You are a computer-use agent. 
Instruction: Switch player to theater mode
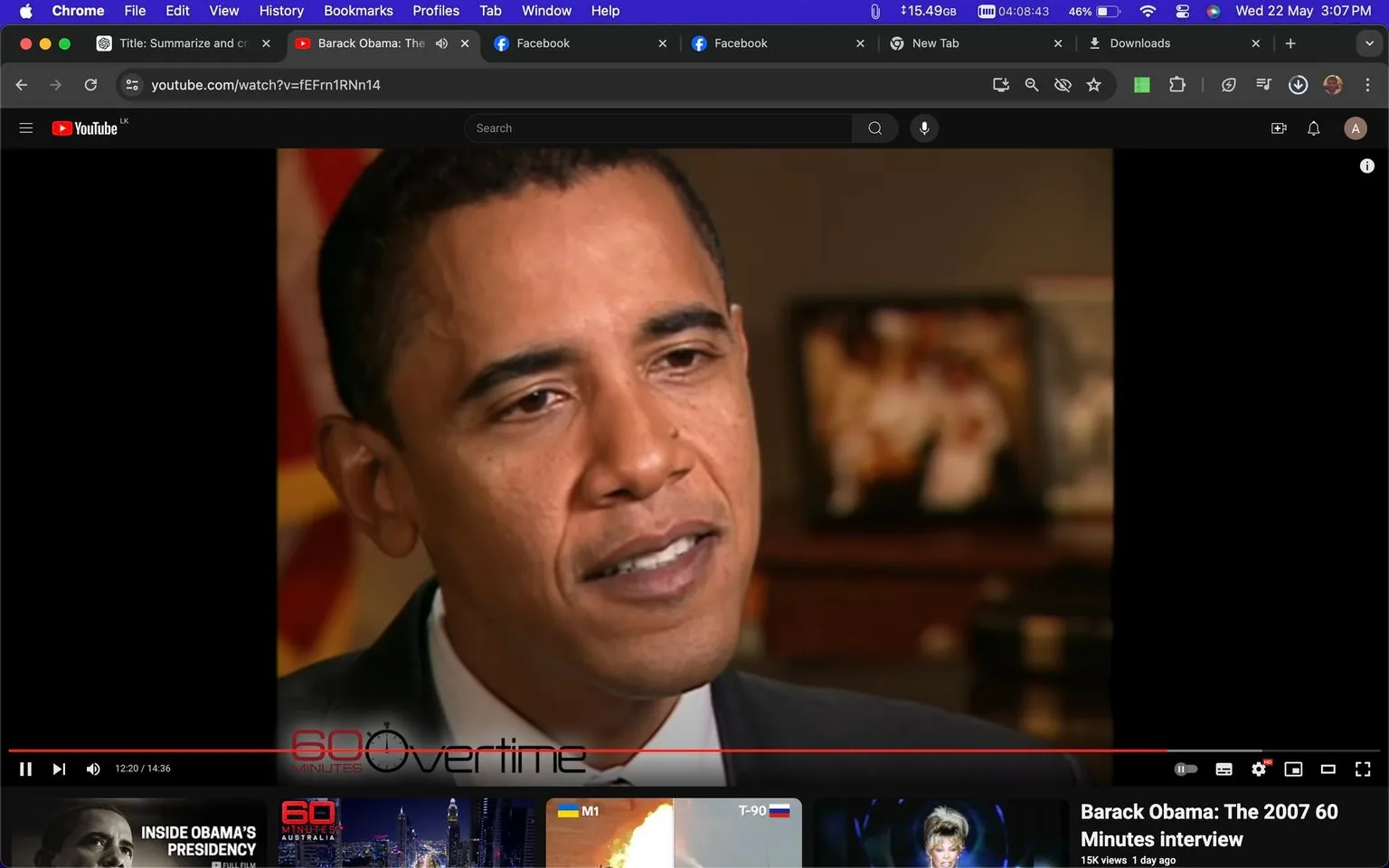coord(1328,769)
